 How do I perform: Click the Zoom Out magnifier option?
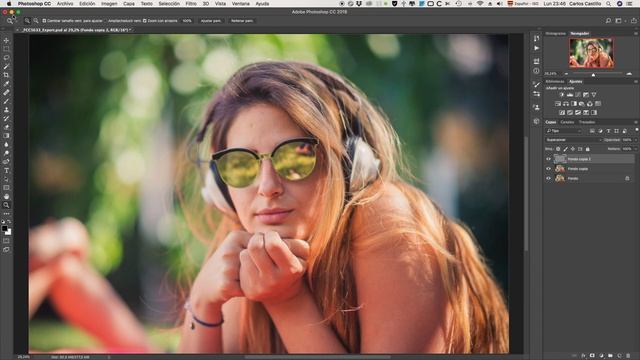pos(36,20)
